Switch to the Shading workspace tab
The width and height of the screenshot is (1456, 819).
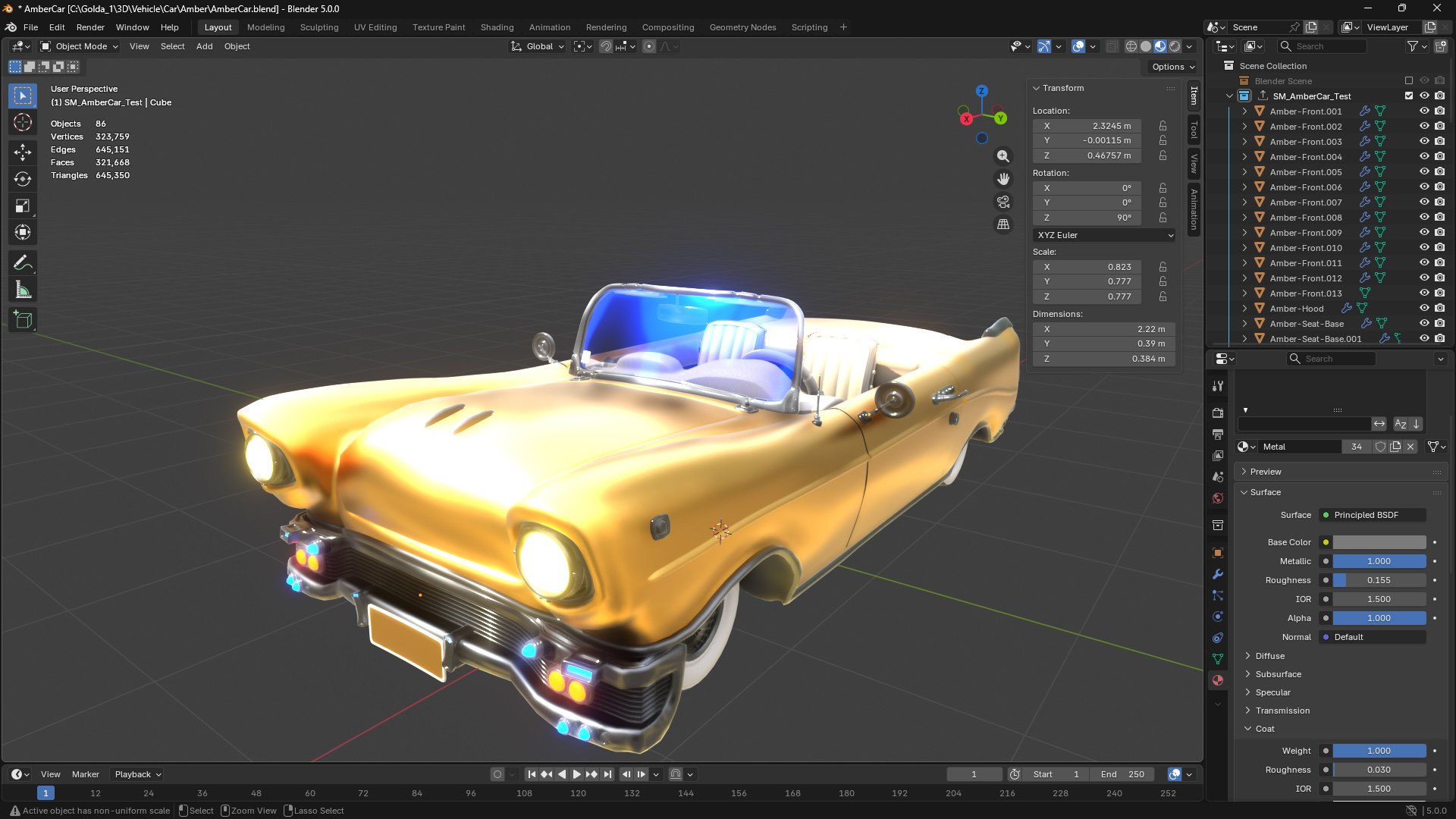[x=497, y=27]
